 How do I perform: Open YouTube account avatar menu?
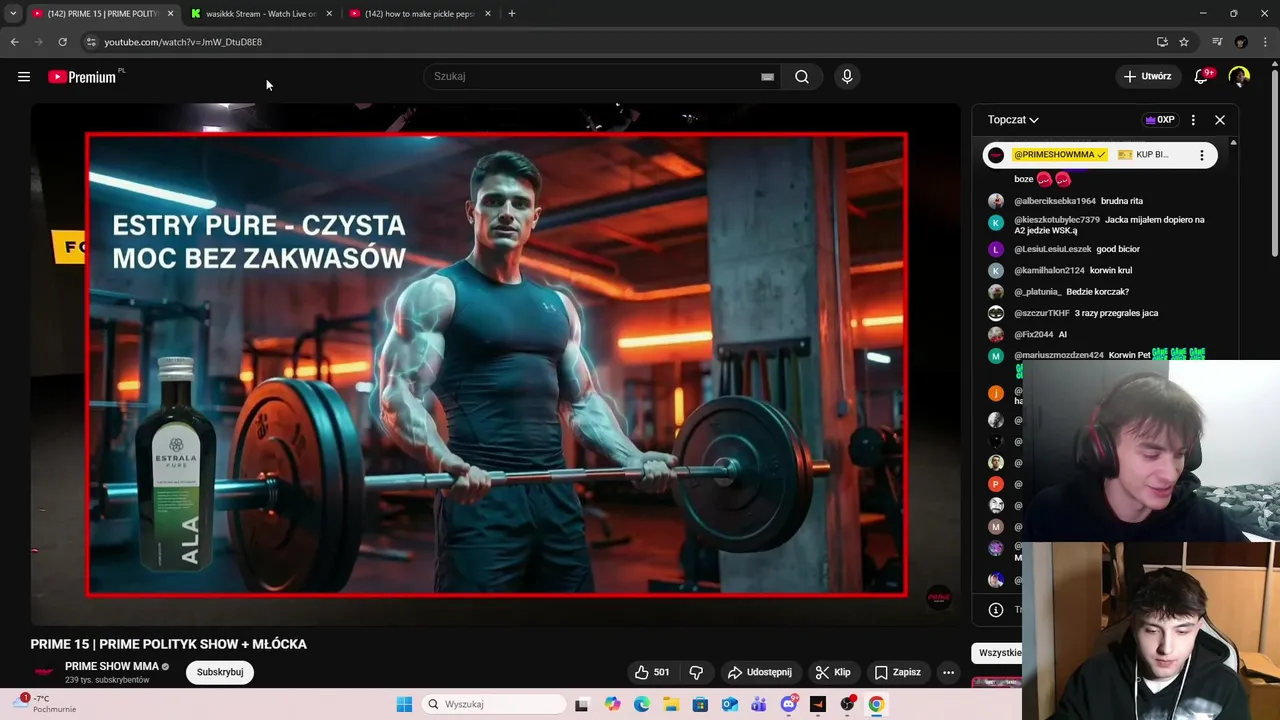[1239, 76]
